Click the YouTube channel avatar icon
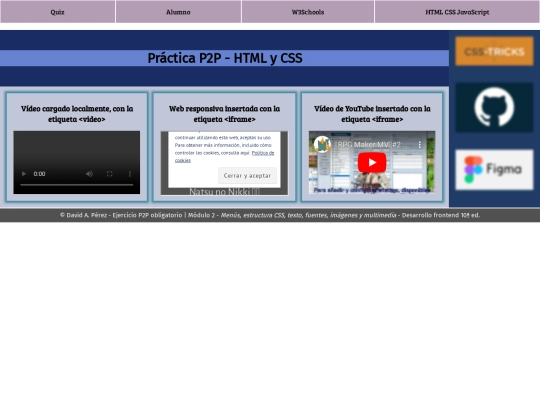This screenshot has height=405, width=540. [322, 145]
